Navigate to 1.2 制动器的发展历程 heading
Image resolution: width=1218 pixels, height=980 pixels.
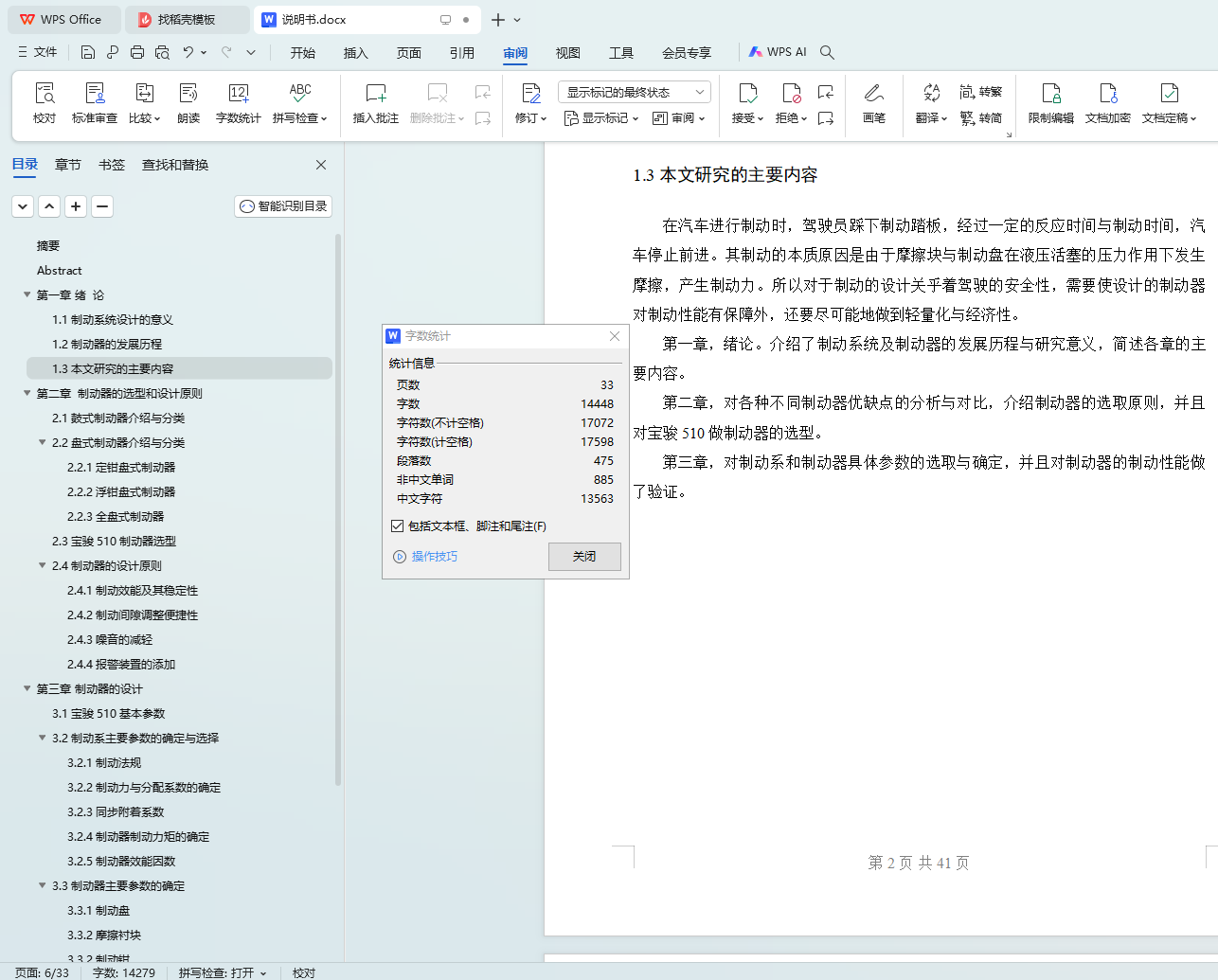point(107,344)
